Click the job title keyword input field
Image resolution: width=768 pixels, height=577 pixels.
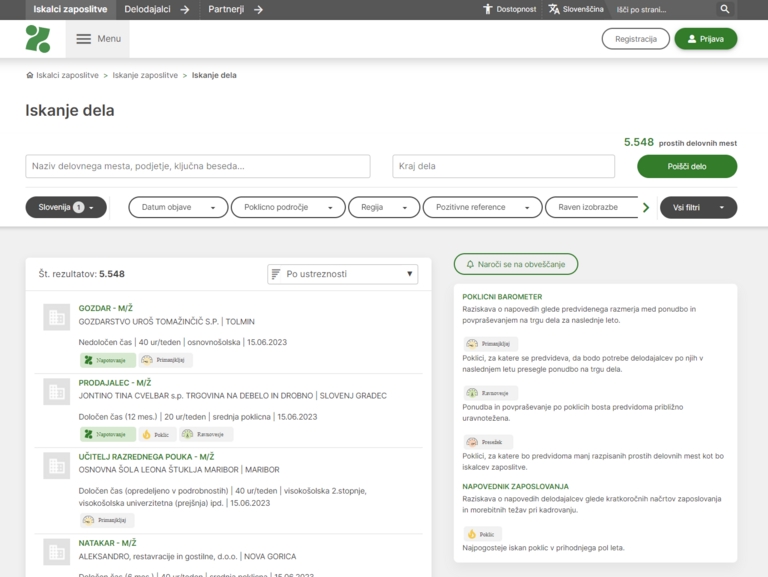coord(198,166)
